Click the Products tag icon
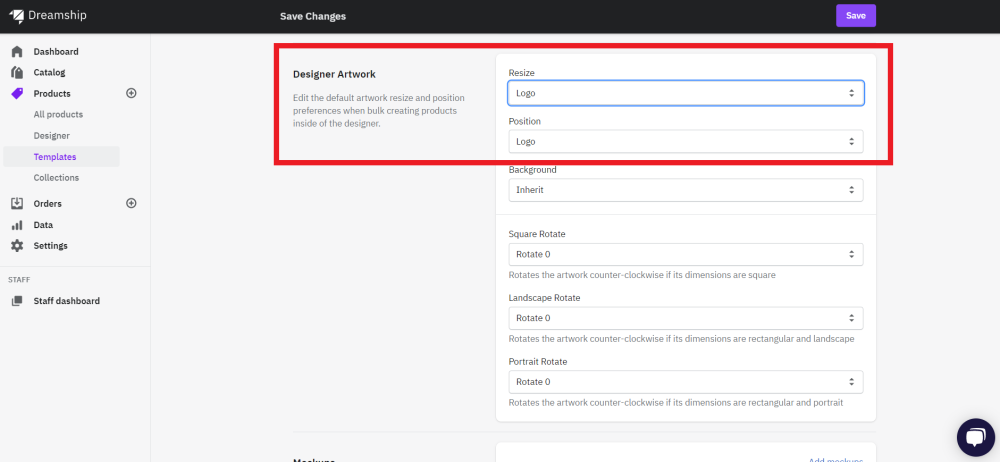 (x=17, y=94)
